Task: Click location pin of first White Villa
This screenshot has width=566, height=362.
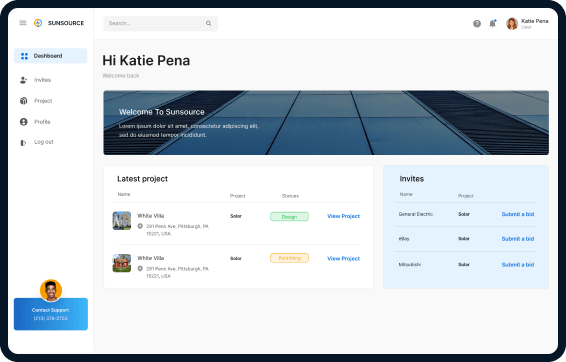Action: (x=140, y=226)
